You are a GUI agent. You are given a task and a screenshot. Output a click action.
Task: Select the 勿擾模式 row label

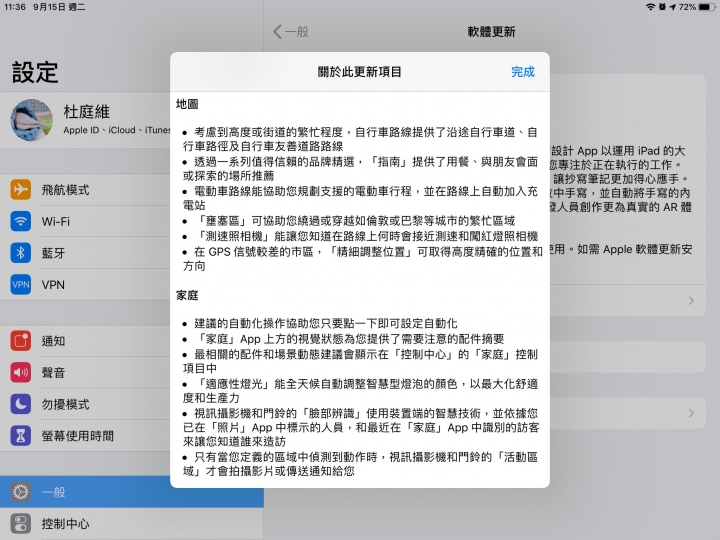65,405
